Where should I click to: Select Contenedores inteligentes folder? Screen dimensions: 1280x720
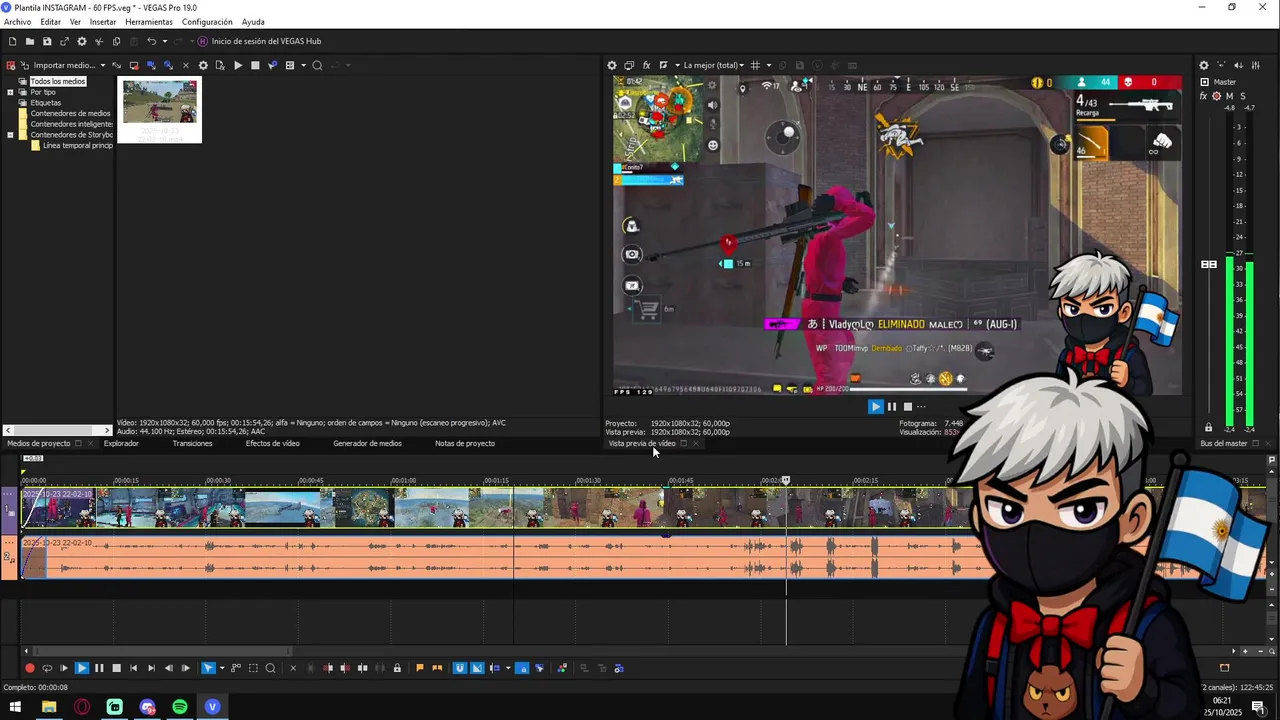(x=71, y=124)
